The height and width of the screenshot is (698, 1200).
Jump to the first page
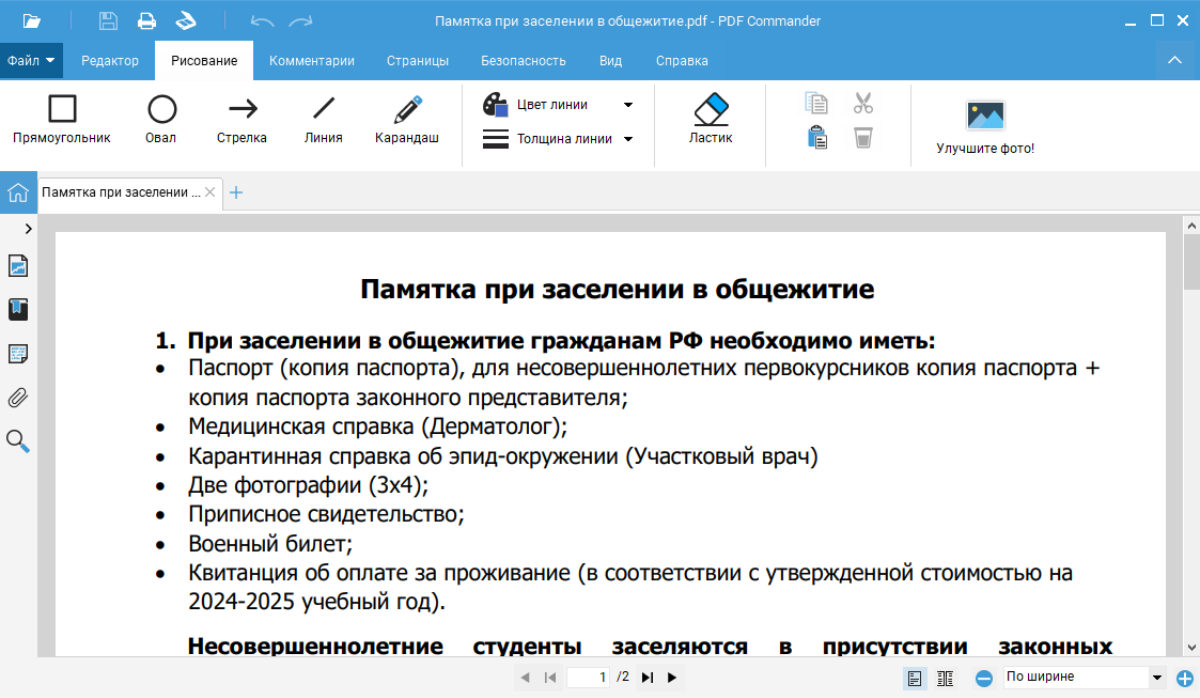pos(550,678)
